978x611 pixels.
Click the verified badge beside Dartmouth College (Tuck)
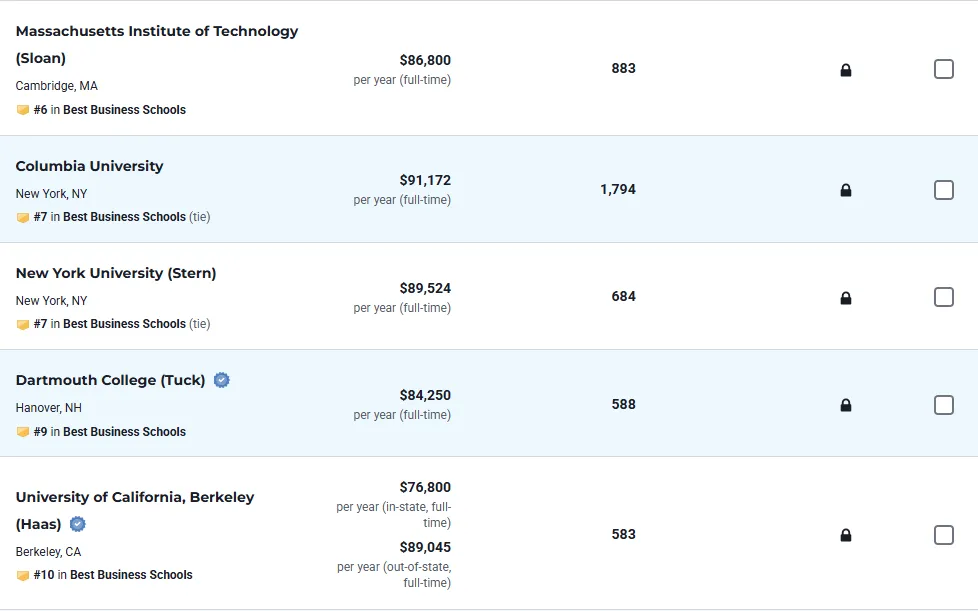[x=222, y=380]
